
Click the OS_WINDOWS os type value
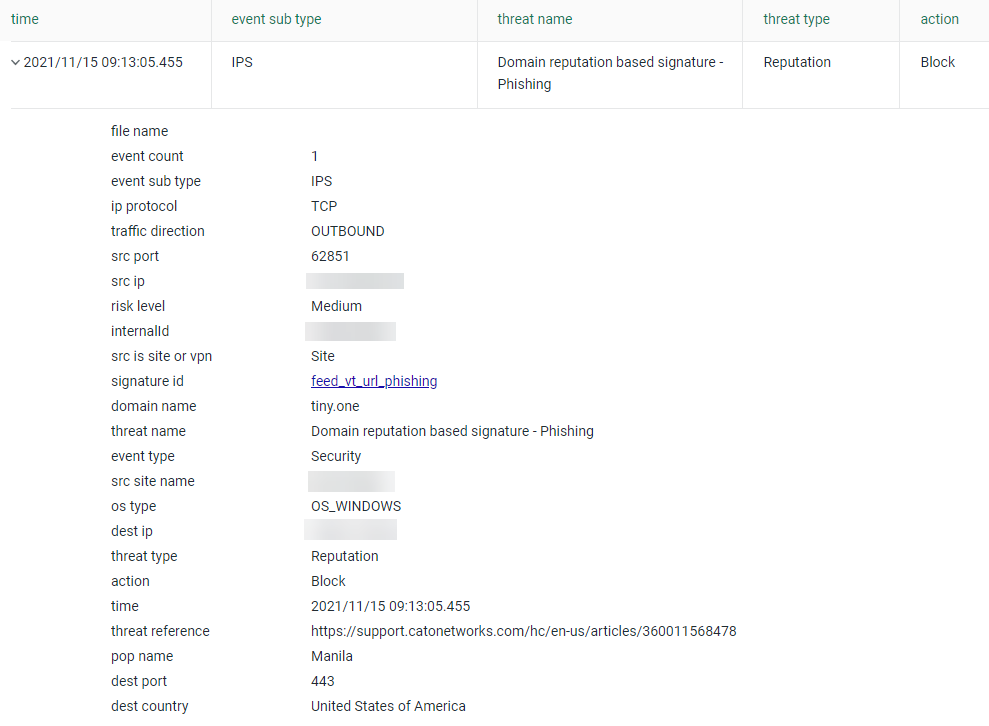coord(356,506)
